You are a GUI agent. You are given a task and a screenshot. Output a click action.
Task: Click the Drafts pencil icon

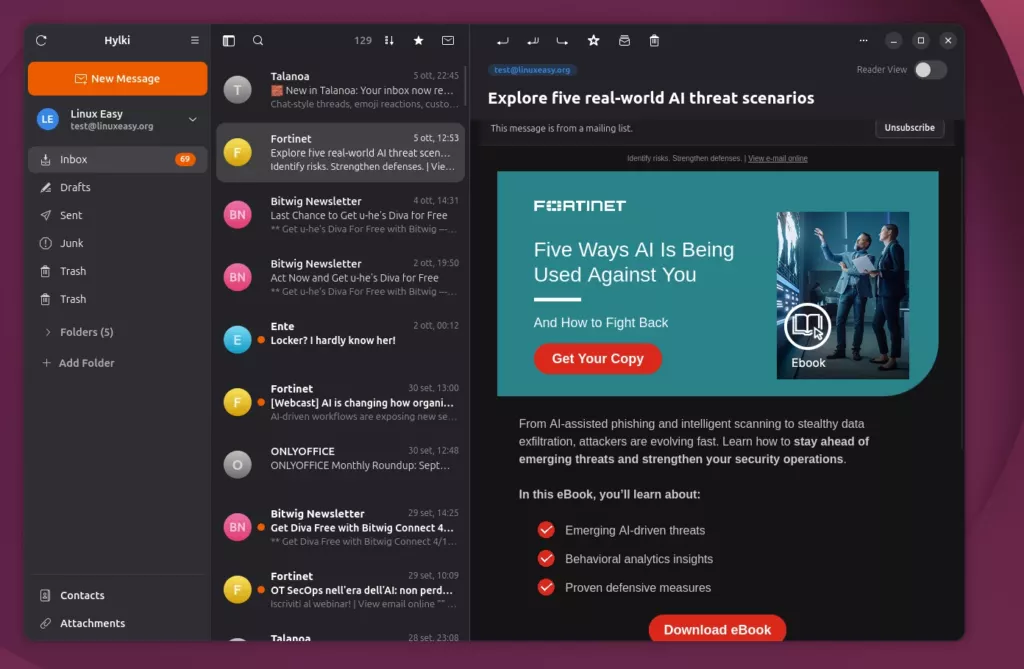point(46,188)
